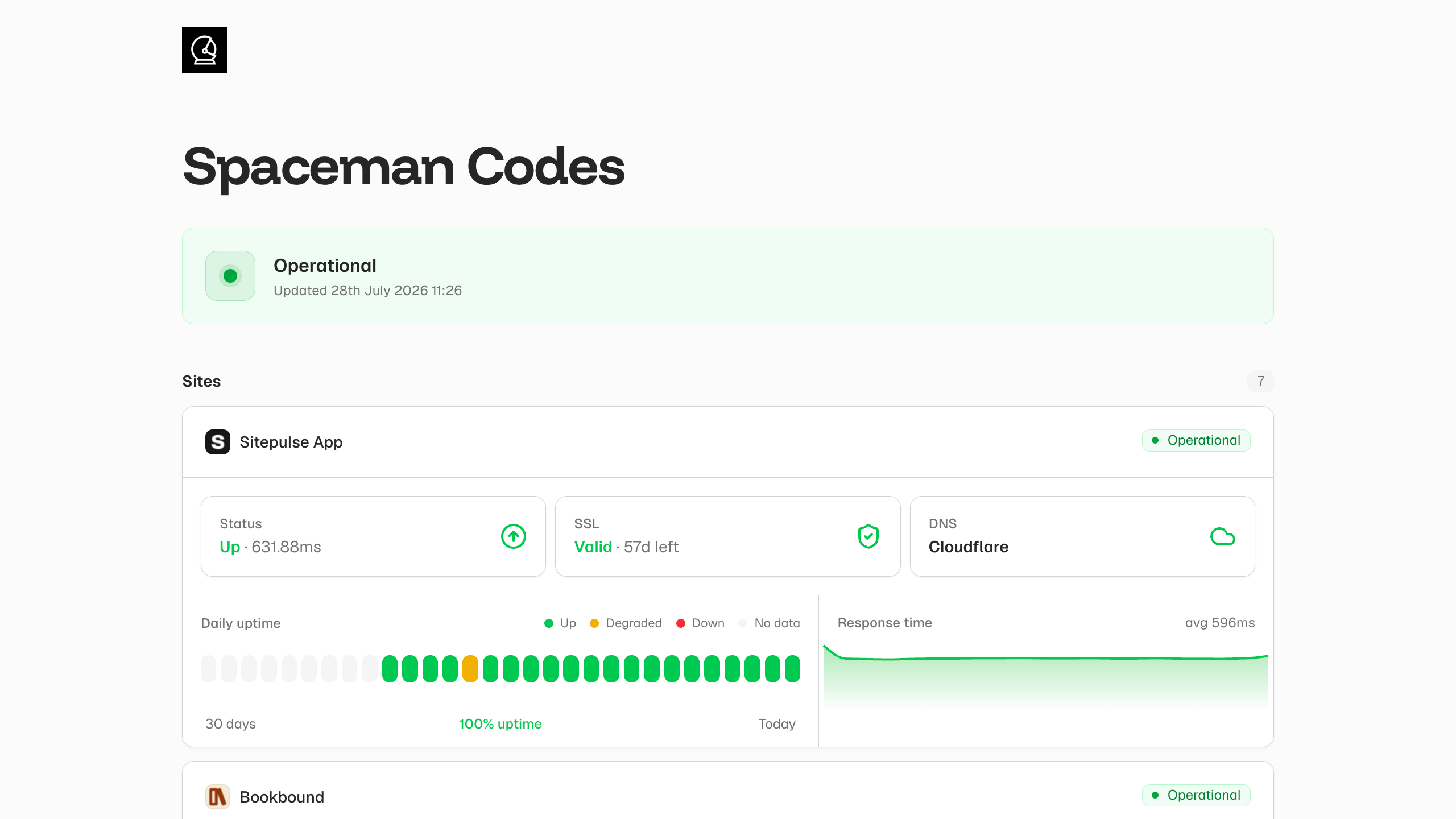1456x819 pixels.
Task: Click the 'avg 596ms' value
Action: pyautogui.click(x=1220, y=623)
